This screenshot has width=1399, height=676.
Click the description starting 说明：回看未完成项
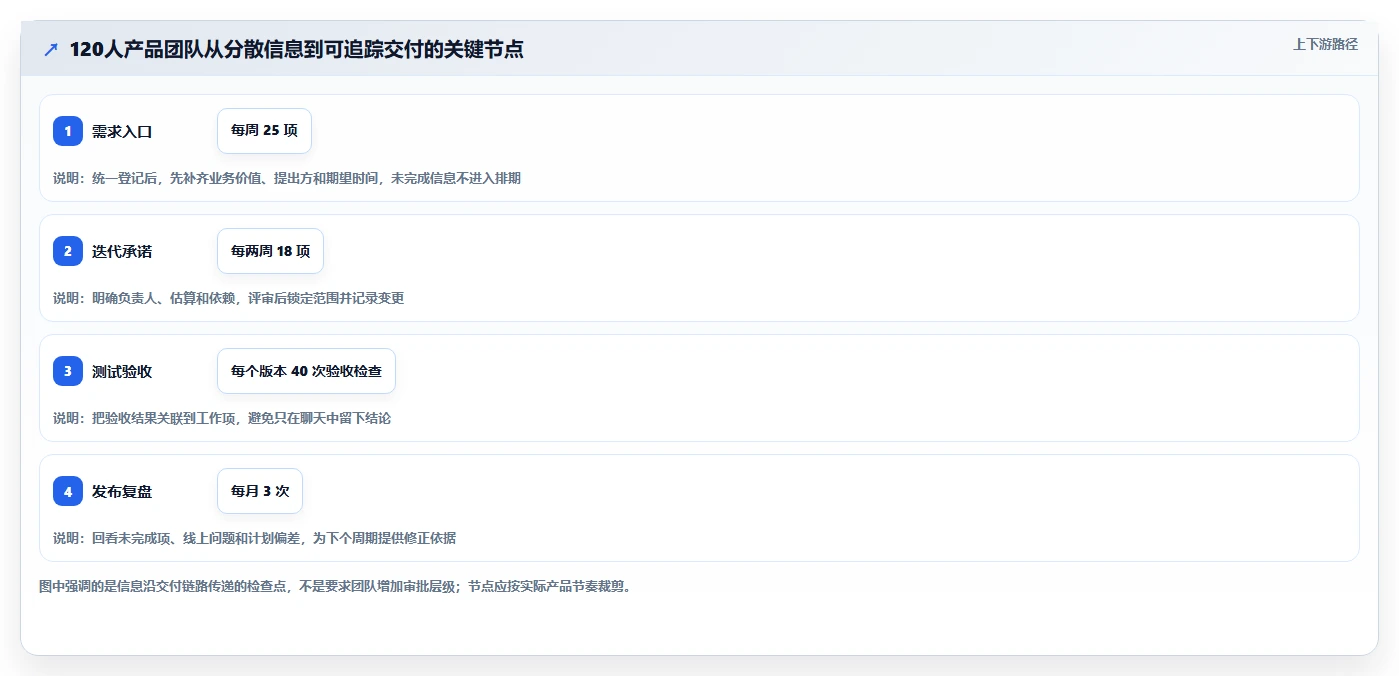pyautogui.click(x=254, y=538)
